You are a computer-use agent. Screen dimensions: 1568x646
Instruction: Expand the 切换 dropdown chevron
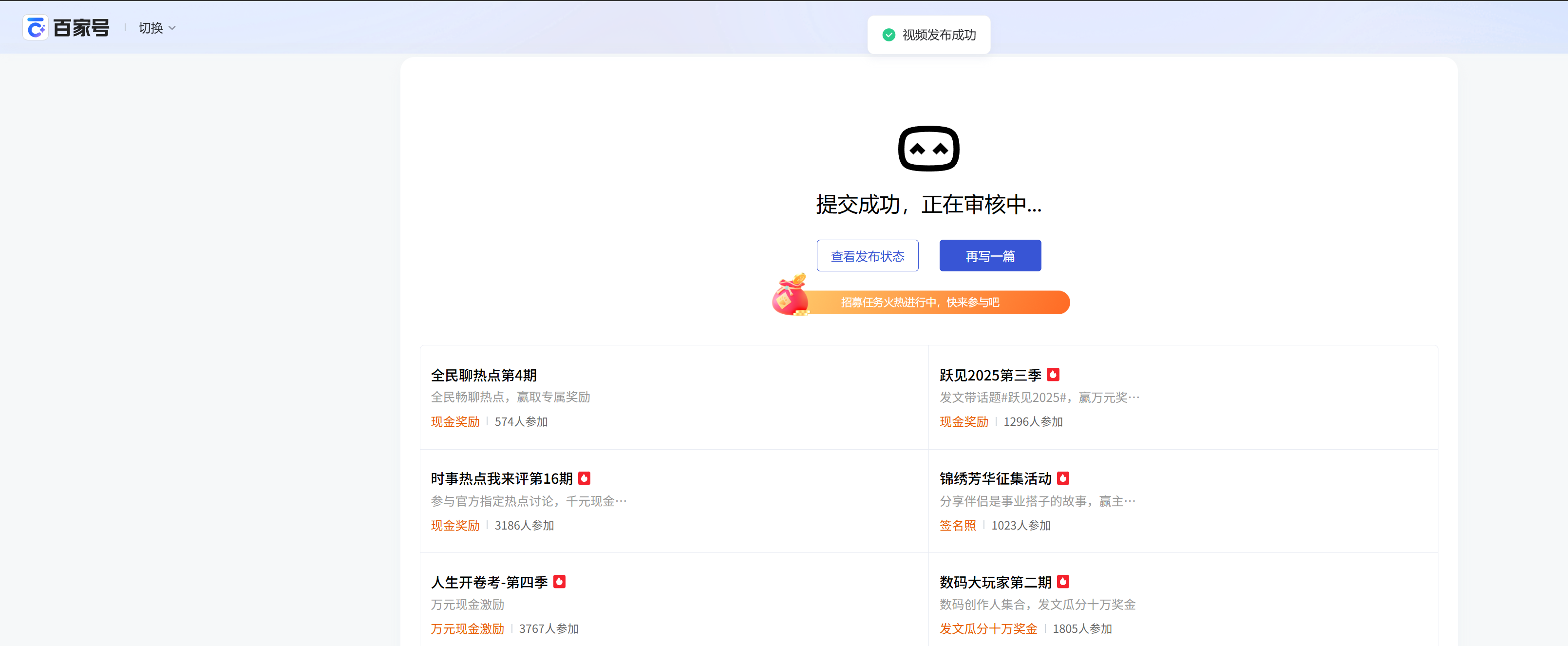[172, 28]
